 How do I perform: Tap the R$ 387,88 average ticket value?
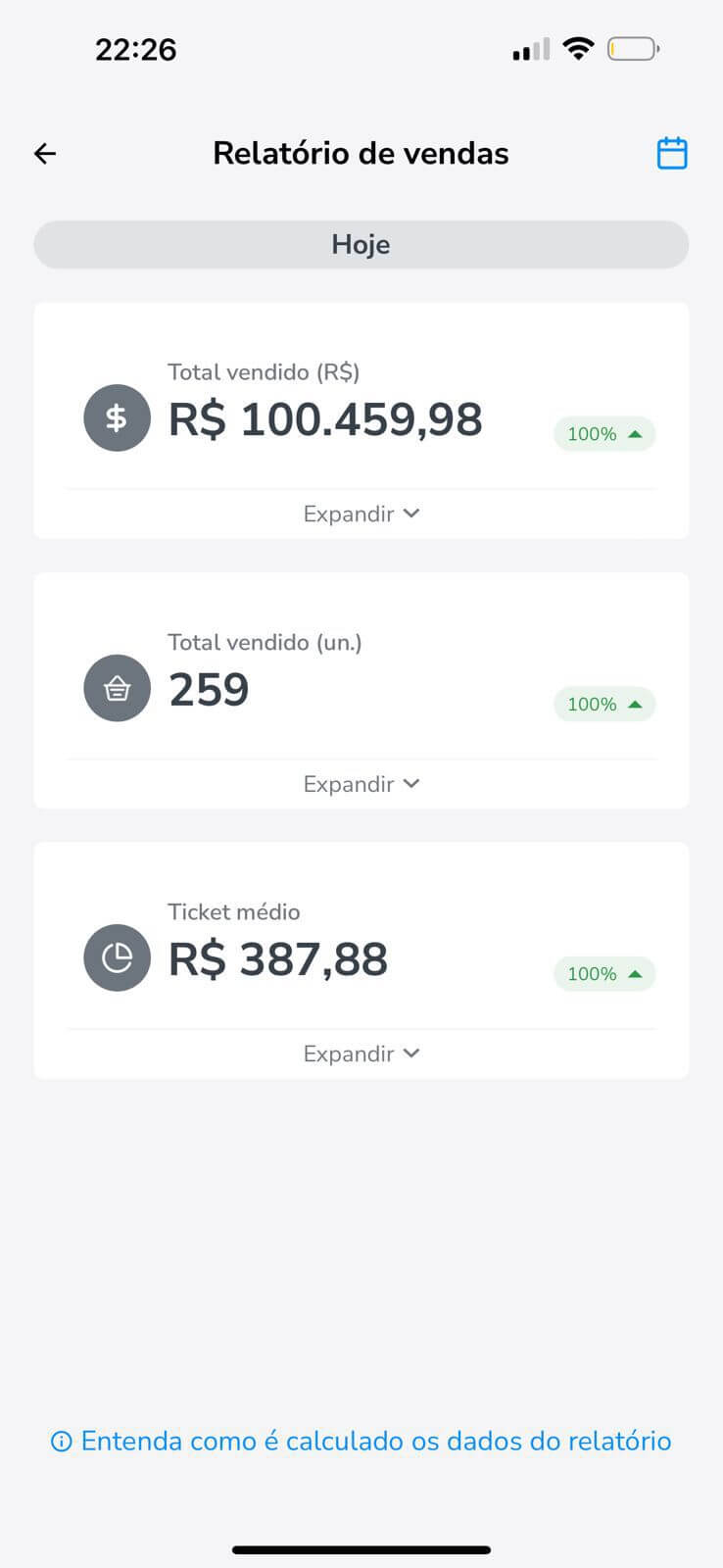point(278,959)
